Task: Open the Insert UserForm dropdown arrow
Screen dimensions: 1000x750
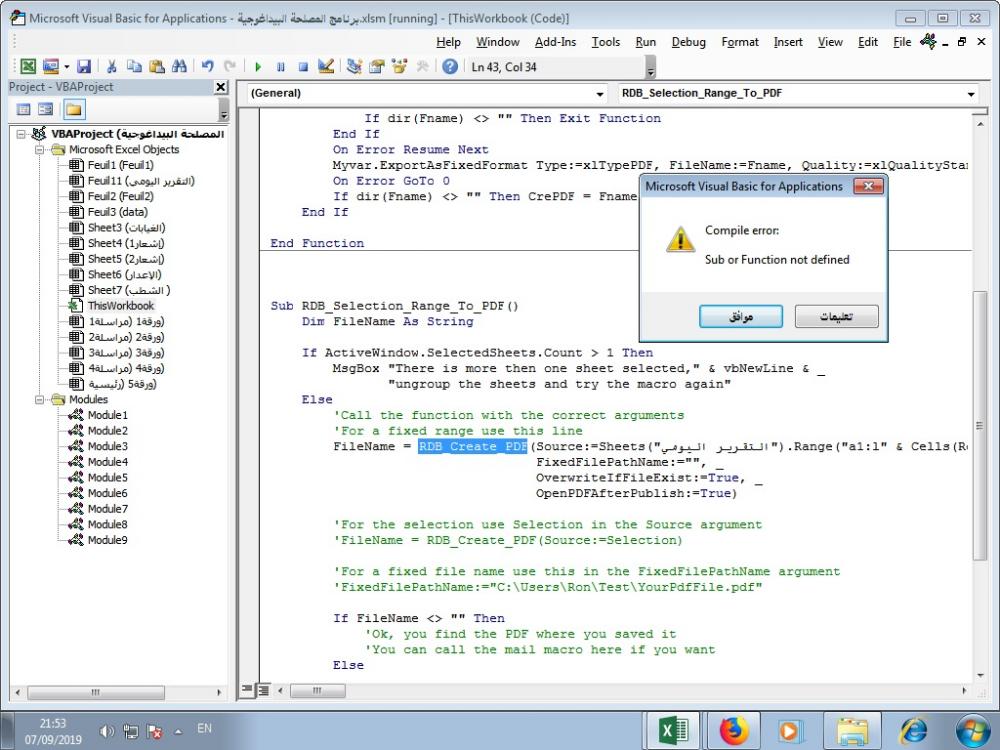Action: [x=66, y=66]
